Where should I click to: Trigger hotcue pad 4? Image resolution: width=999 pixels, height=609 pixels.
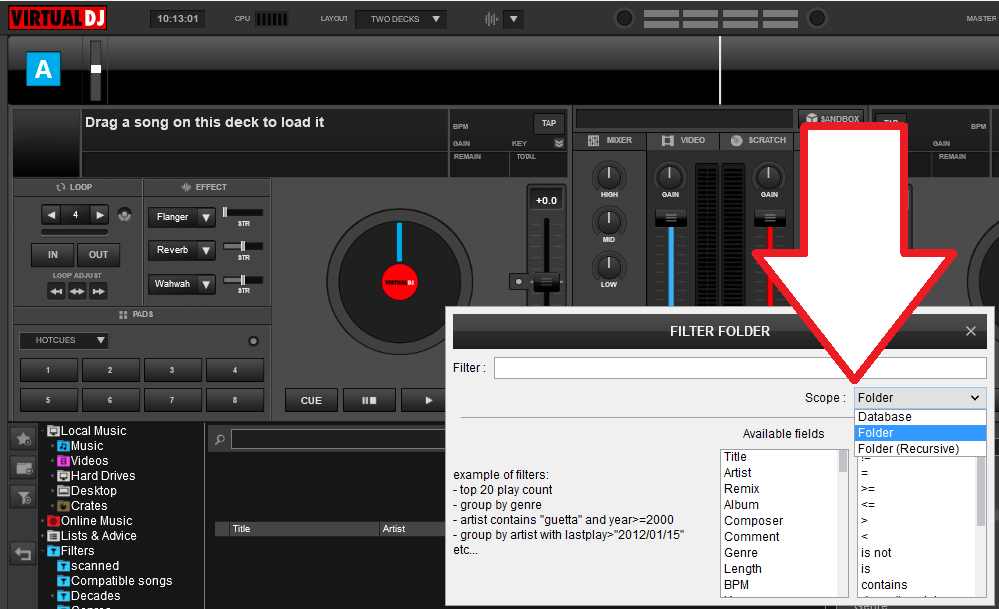pyautogui.click(x=234, y=369)
